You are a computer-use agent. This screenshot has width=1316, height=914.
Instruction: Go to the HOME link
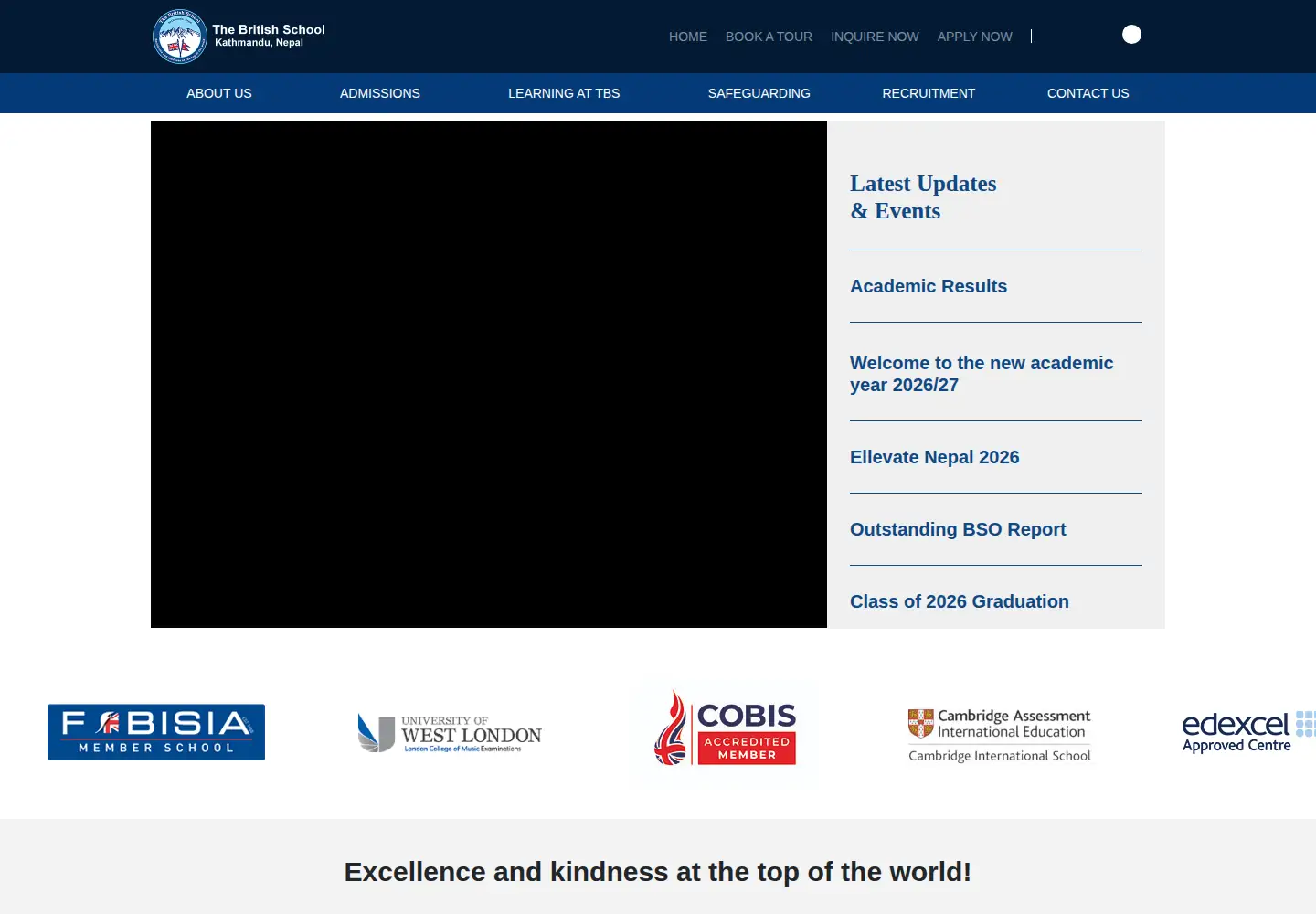click(x=688, y=37)
